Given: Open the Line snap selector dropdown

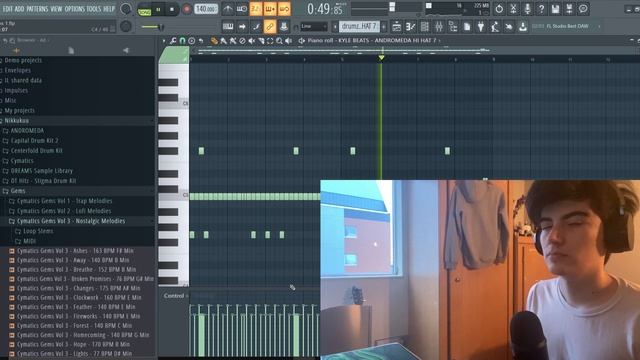Looking at the screenshot, I should (x=314, y=27).
